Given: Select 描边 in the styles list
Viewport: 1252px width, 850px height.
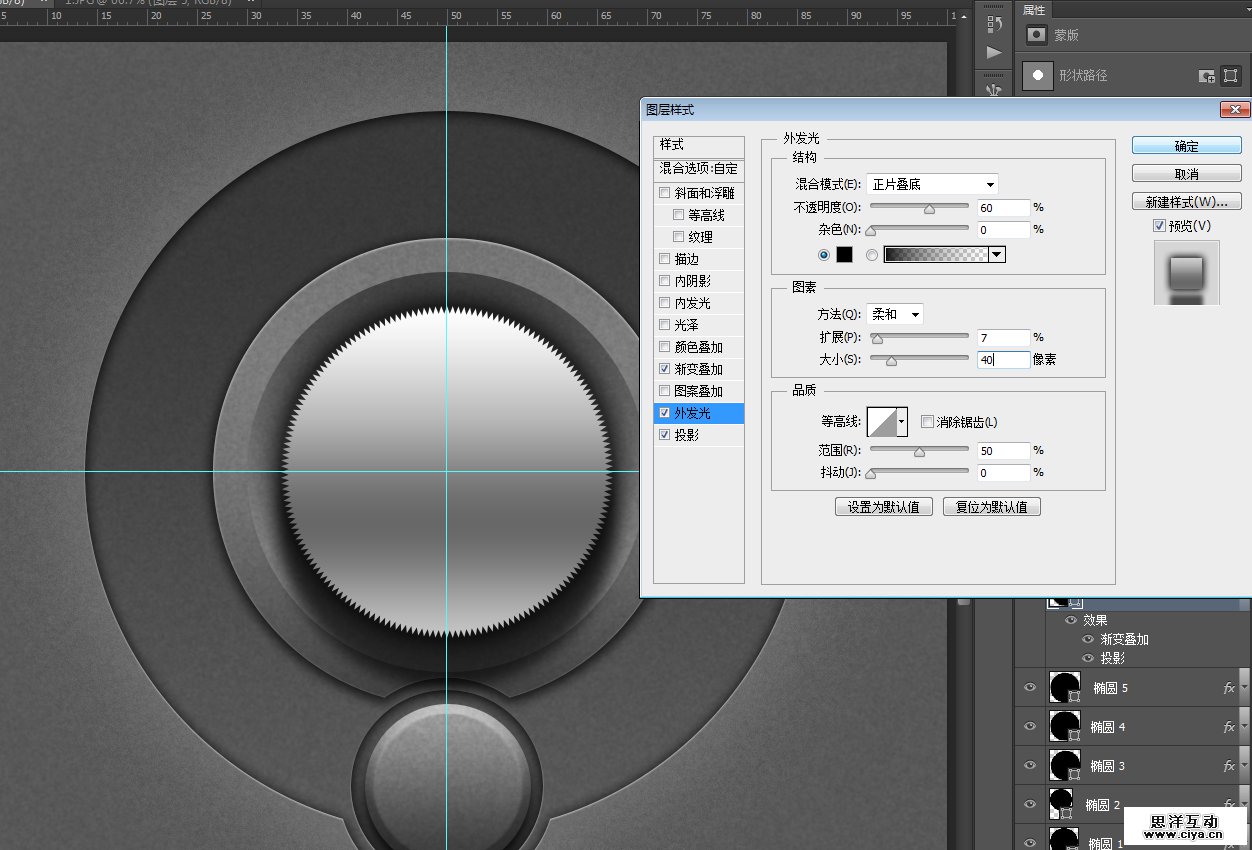Looking at the screenshot, I should pyautogui.click(x=686, y=259).
